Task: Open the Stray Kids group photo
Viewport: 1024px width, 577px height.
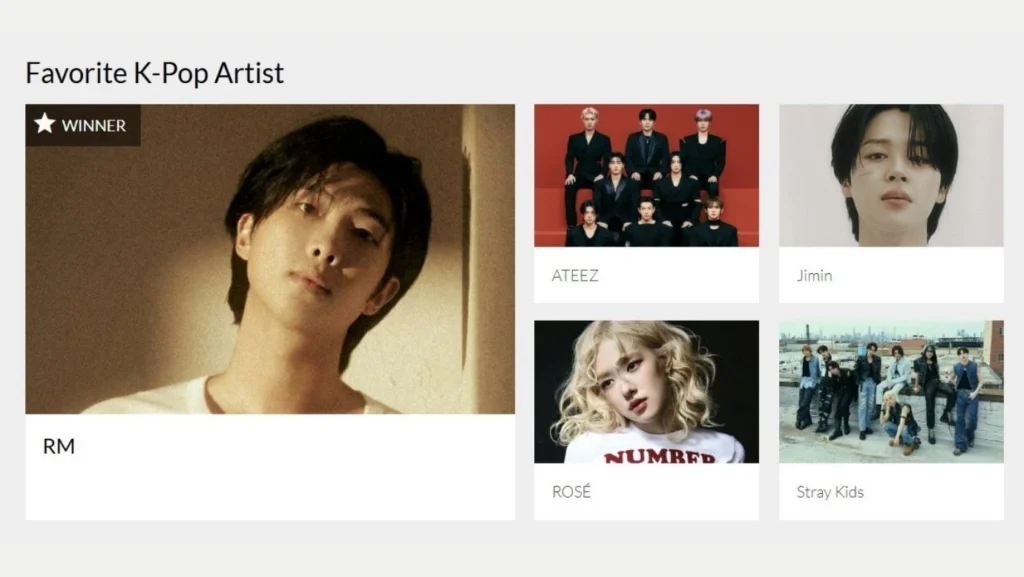Action: click(891, 392)
